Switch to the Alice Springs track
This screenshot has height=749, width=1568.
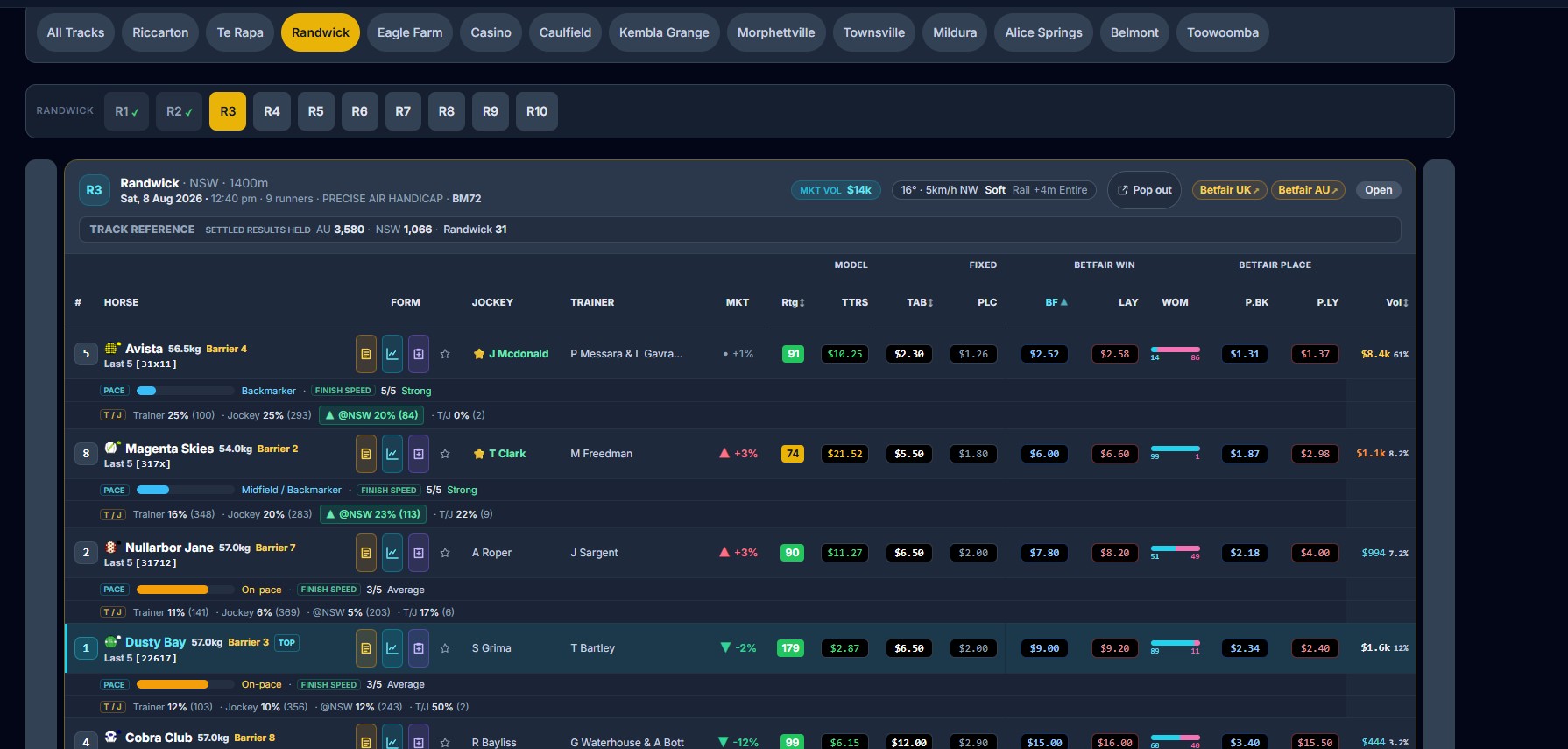point(1044,32)
